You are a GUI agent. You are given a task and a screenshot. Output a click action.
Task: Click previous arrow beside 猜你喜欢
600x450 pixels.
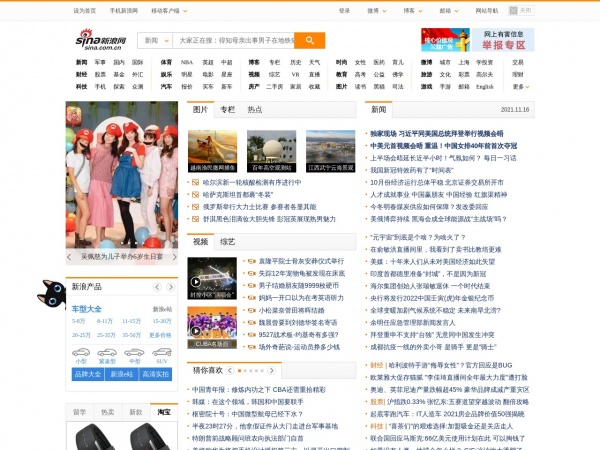coord(230,370)
